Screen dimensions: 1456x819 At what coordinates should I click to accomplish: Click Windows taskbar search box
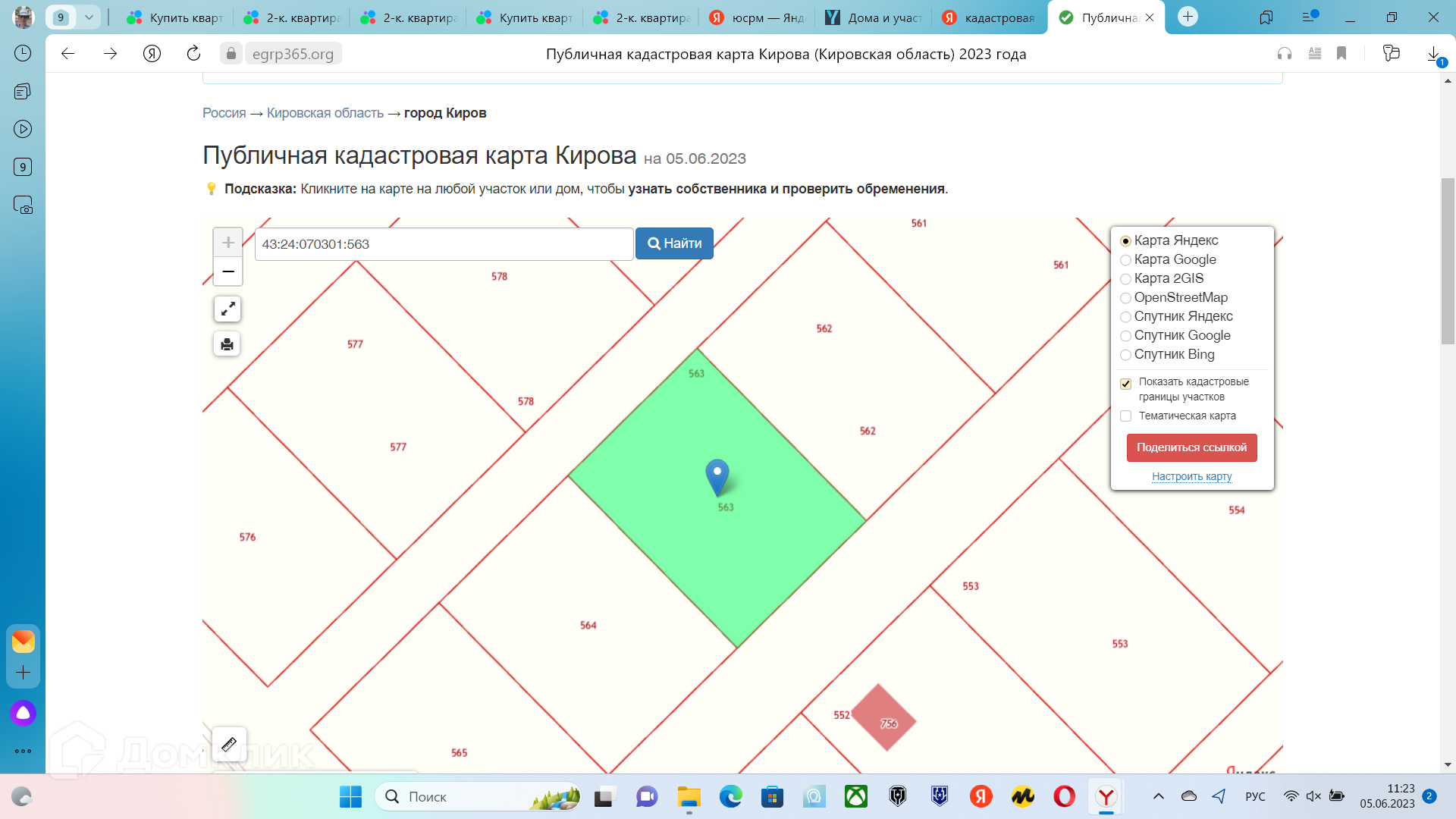coord(478,797)
